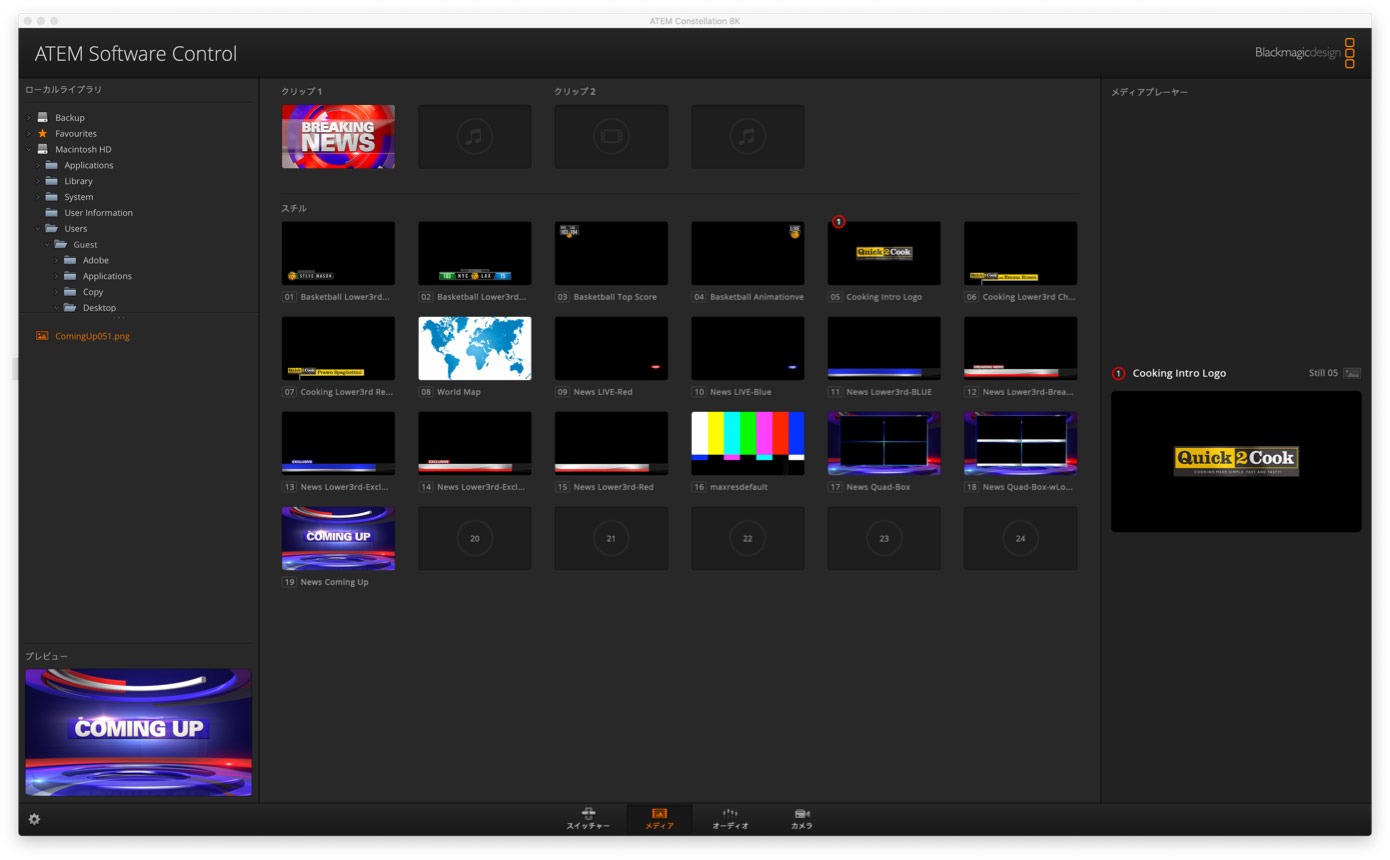Select the empty audio slot for Clip 1
Image resolution: width=1390 pixels, height=860 pixels.
coord(474,137)
